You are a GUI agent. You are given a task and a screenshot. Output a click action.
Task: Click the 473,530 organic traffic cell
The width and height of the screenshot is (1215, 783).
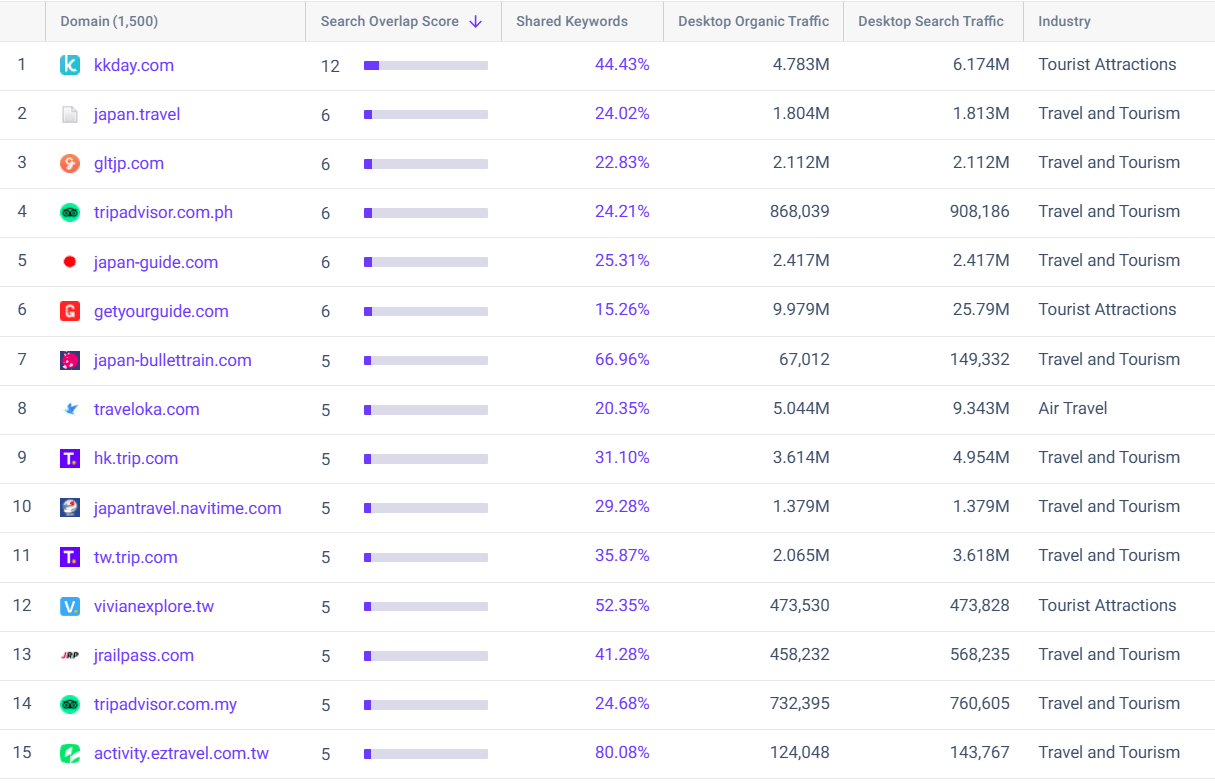(800, 605)
